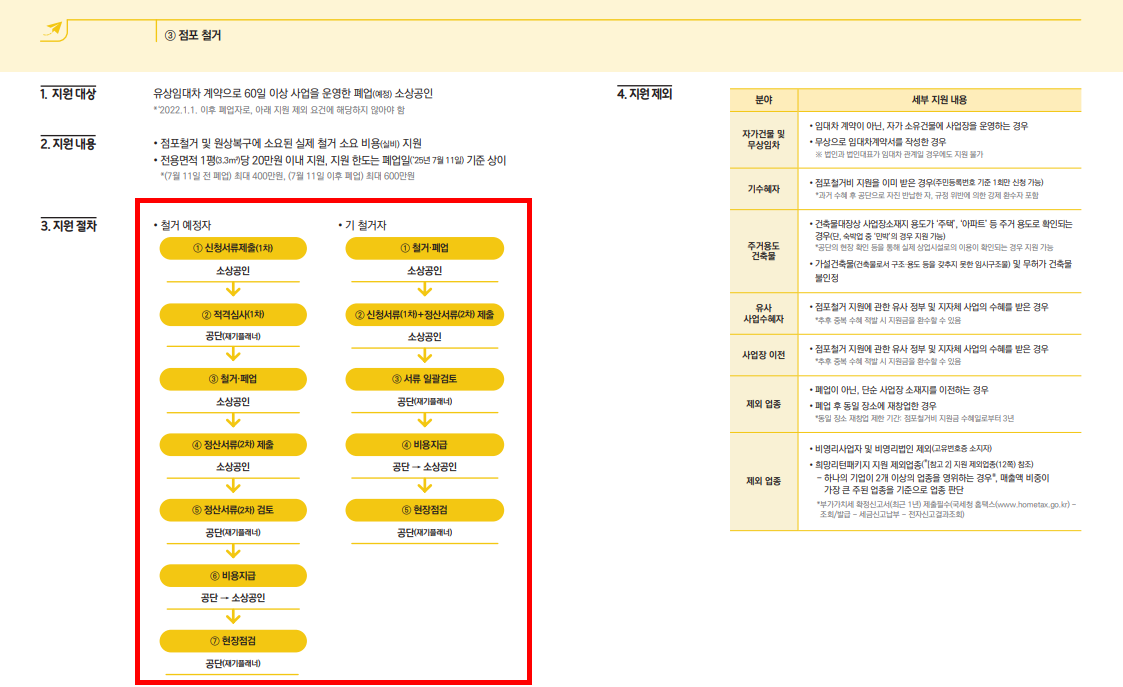Select 공단(재기플래너) under ② 적격심사(1차)
This screenshot has height=687, width=1123.
pos(233,336)
